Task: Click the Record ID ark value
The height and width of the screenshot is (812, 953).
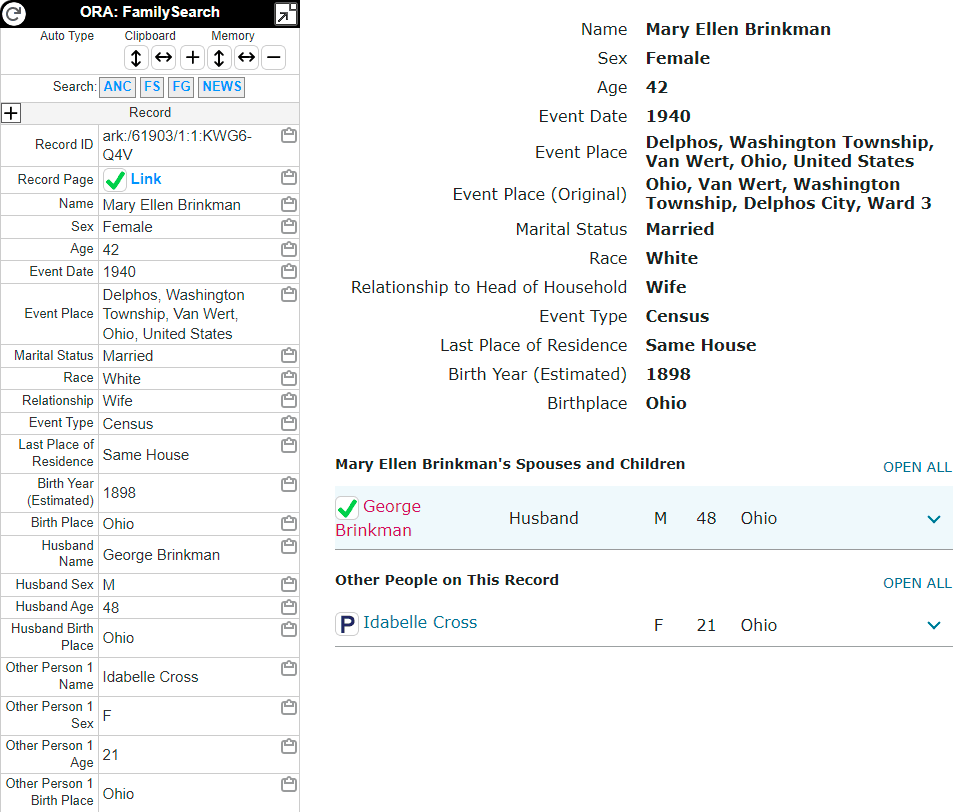Action: point(177,145)
